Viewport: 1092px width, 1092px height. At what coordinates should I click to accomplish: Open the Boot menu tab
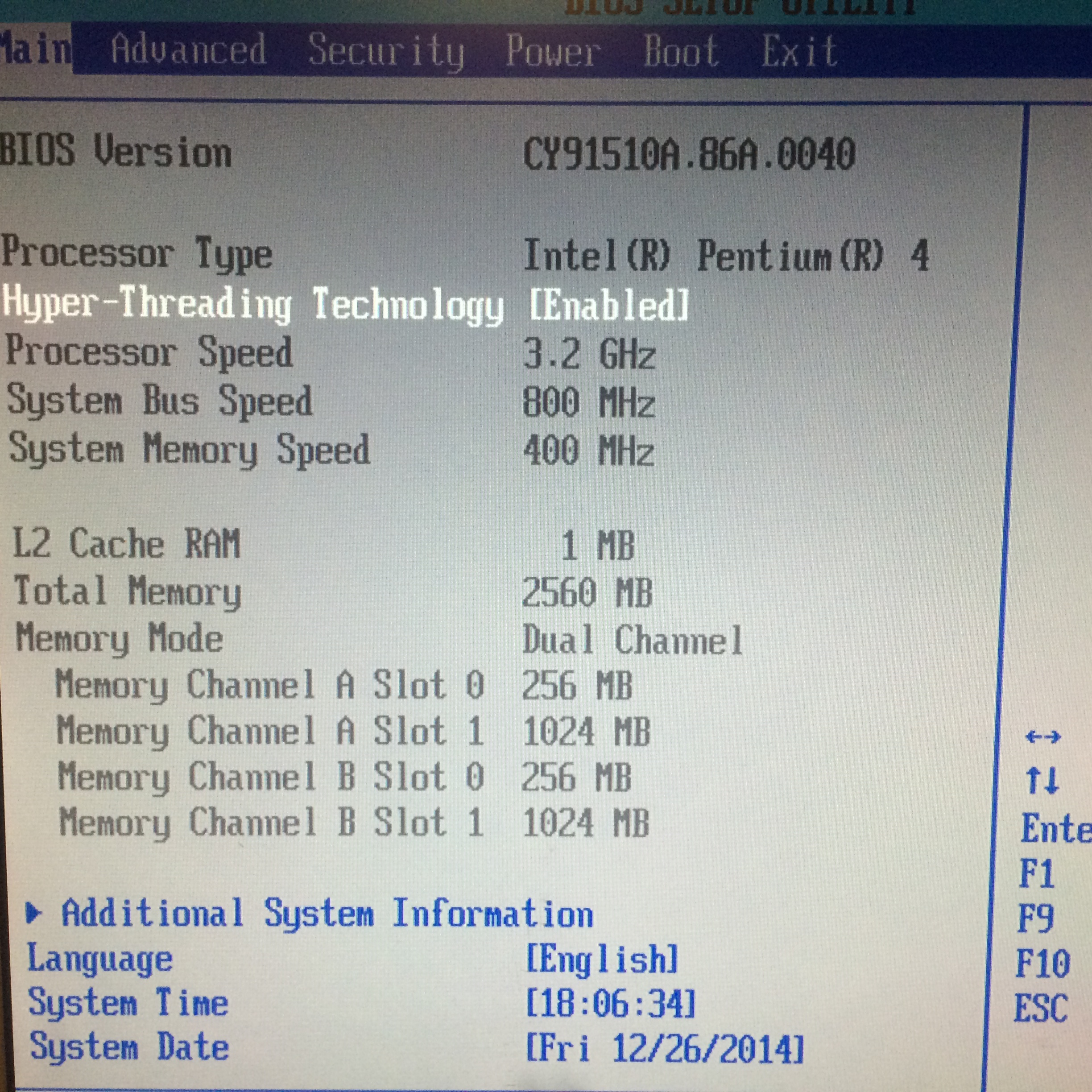pos(681,51)
